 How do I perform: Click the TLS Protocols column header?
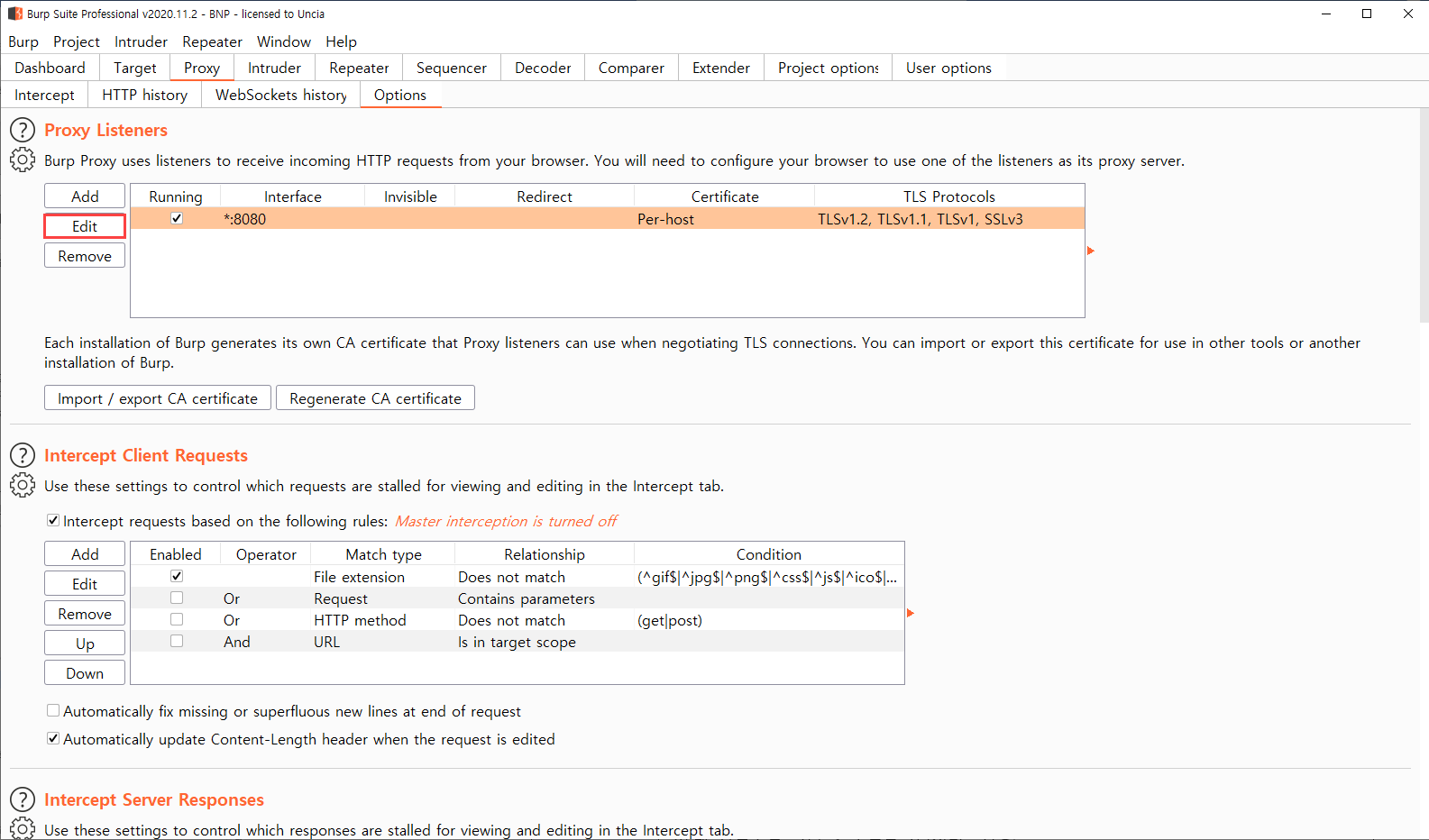click(x=949, y=196)
